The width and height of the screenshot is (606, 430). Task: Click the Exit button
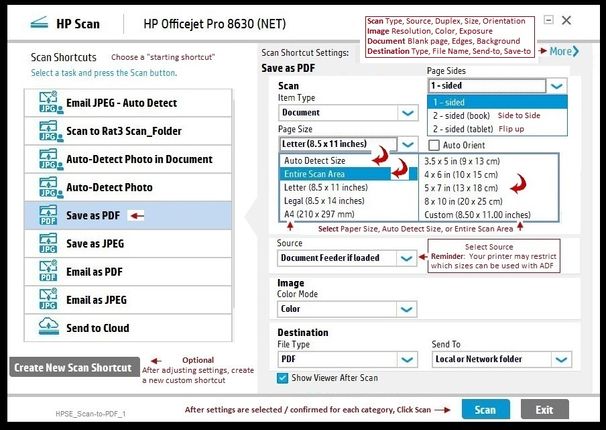point(545,410)
